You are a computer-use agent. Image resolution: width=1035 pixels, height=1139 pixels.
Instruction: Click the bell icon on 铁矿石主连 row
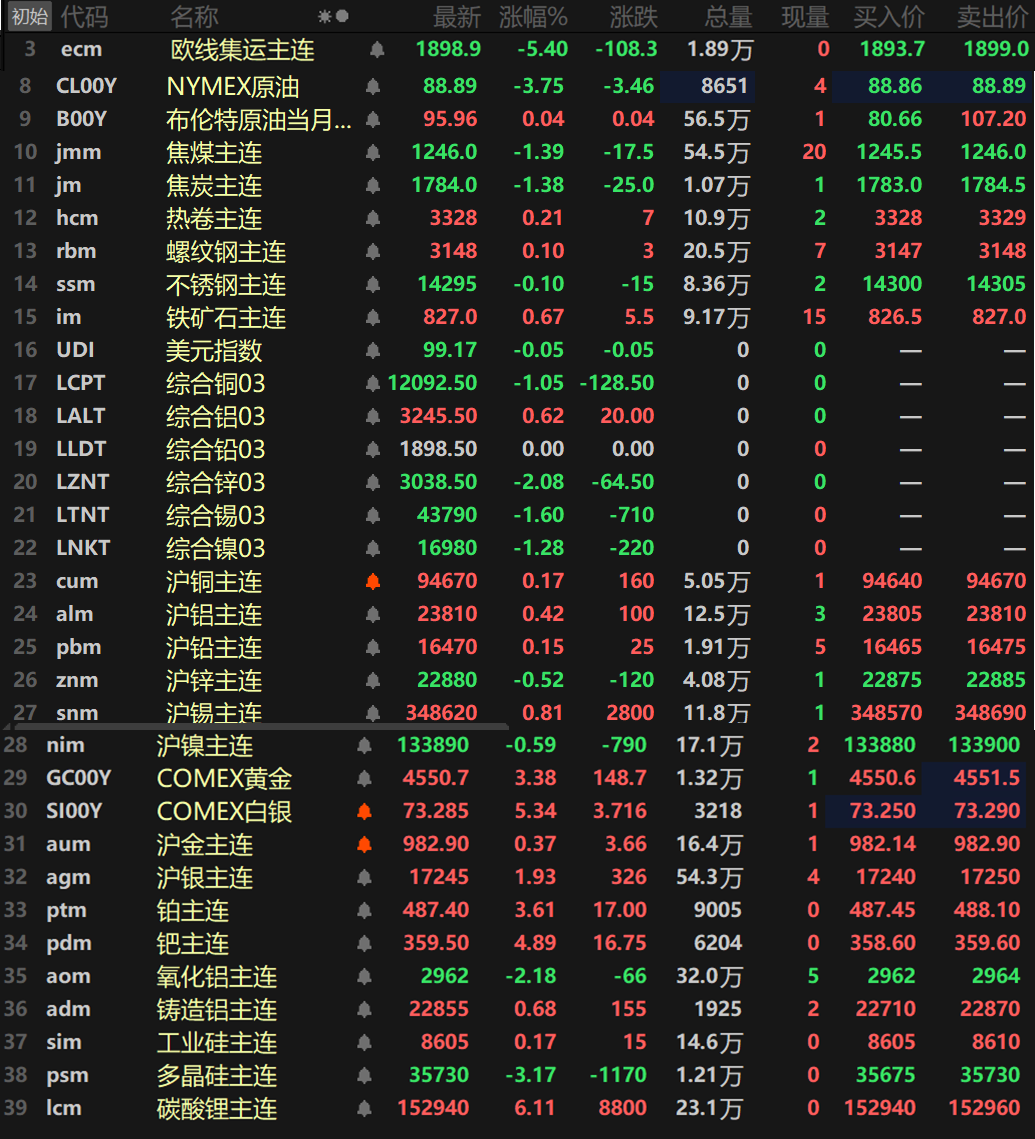(x=372, y=316)
